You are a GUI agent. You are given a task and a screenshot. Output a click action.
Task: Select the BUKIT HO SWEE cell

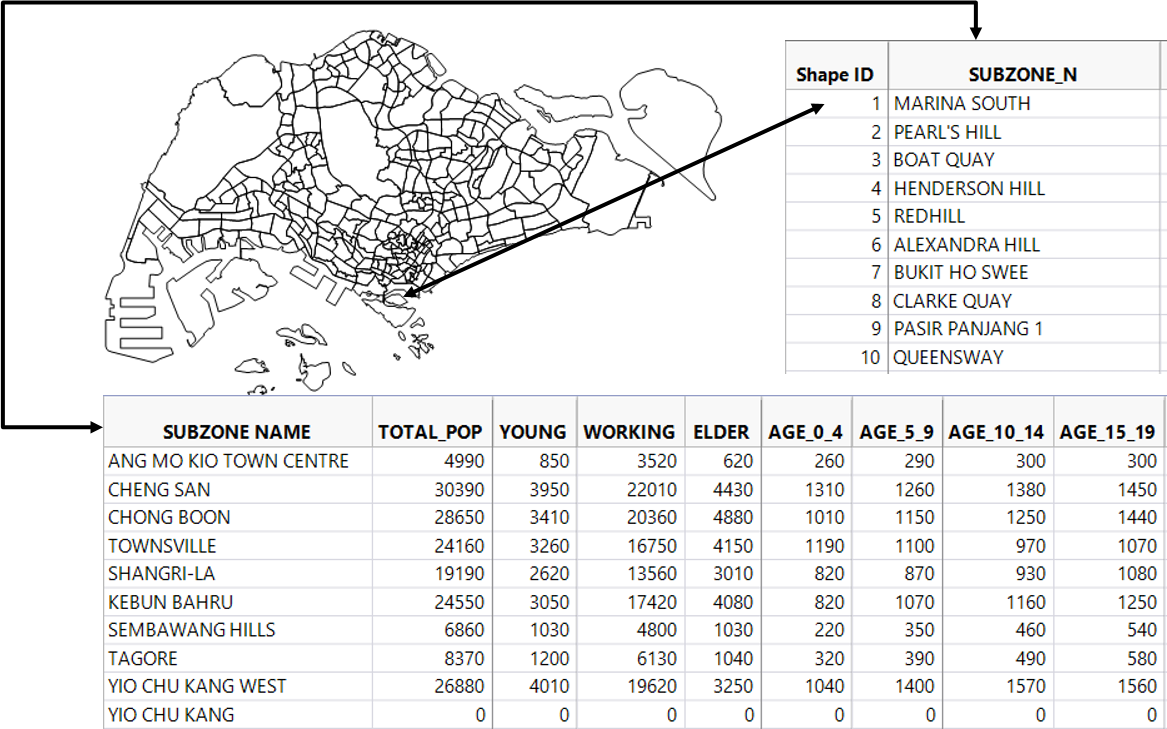pyautogui.click(x=1023, y=273)
